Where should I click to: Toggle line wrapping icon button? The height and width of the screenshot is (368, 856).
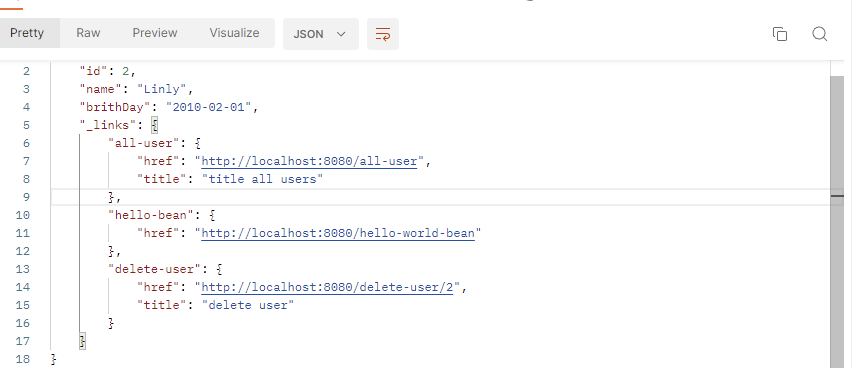383,34
